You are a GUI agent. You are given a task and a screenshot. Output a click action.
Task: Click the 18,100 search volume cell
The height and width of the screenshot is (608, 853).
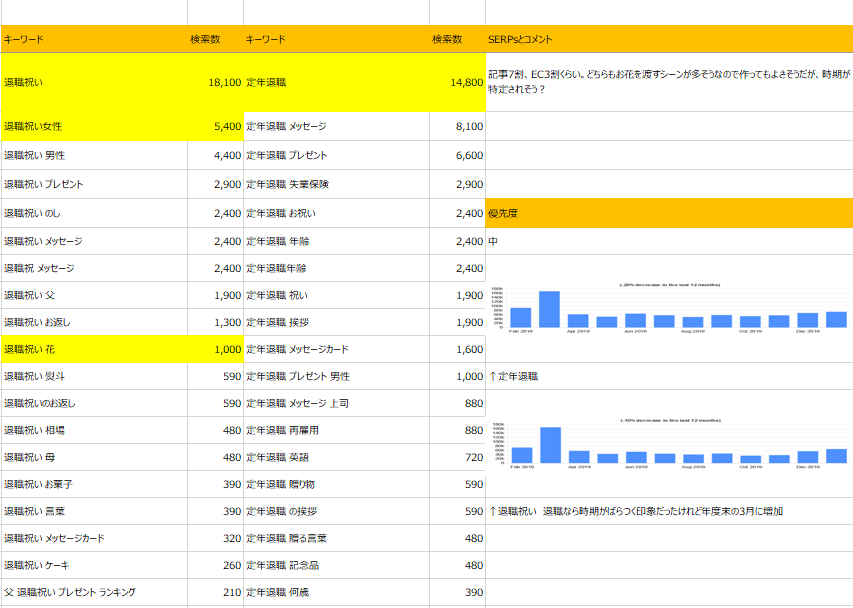pos(215,82)
